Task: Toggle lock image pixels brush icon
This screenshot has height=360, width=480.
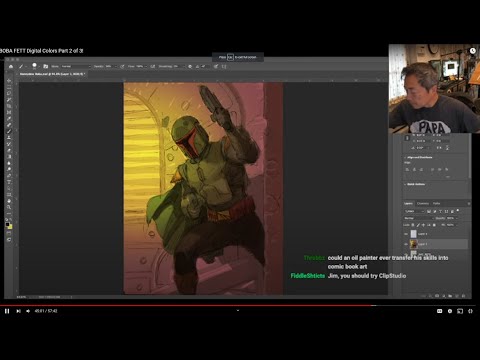Action: 418,225
